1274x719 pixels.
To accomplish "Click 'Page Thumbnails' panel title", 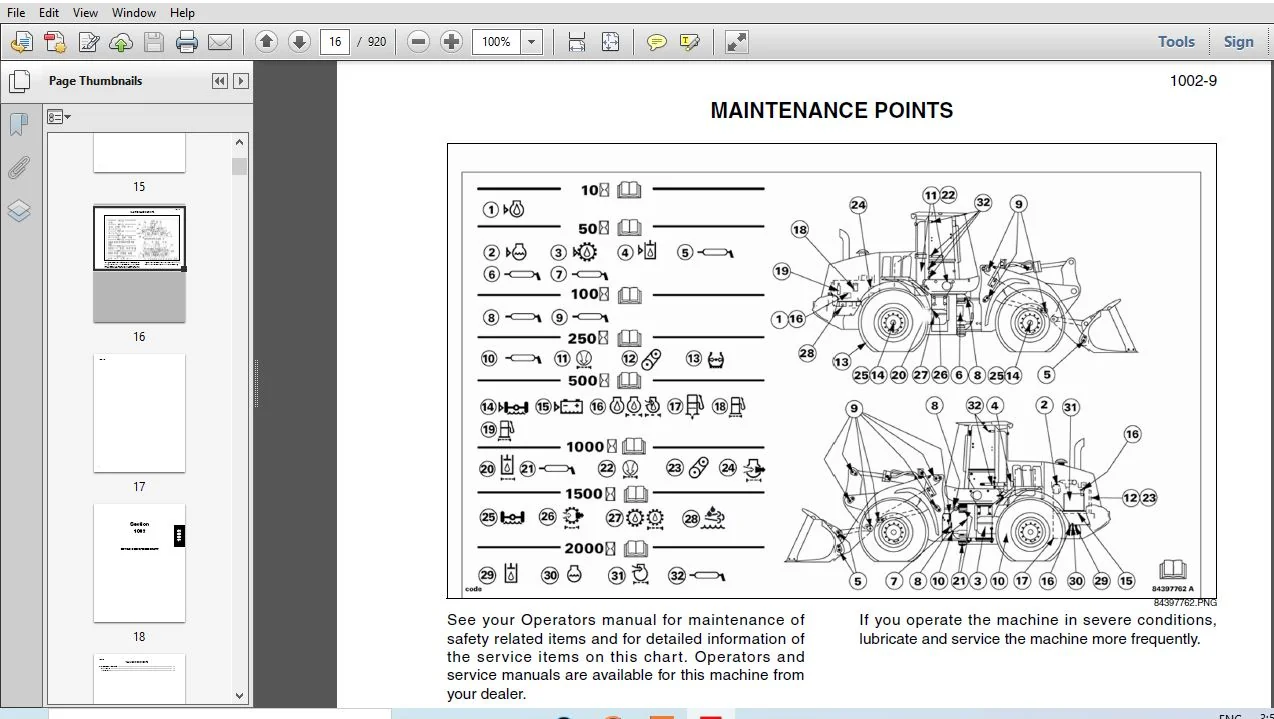I will tap(95, 81).
